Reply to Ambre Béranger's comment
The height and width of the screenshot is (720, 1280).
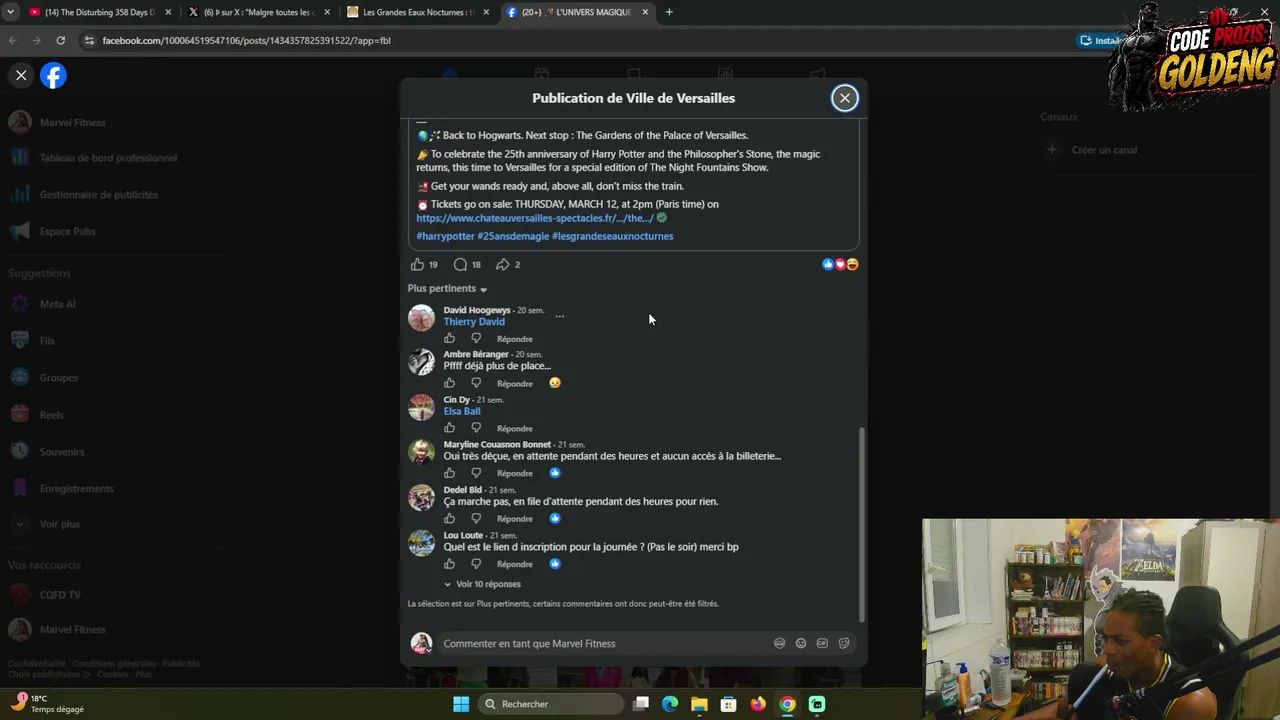515,384
